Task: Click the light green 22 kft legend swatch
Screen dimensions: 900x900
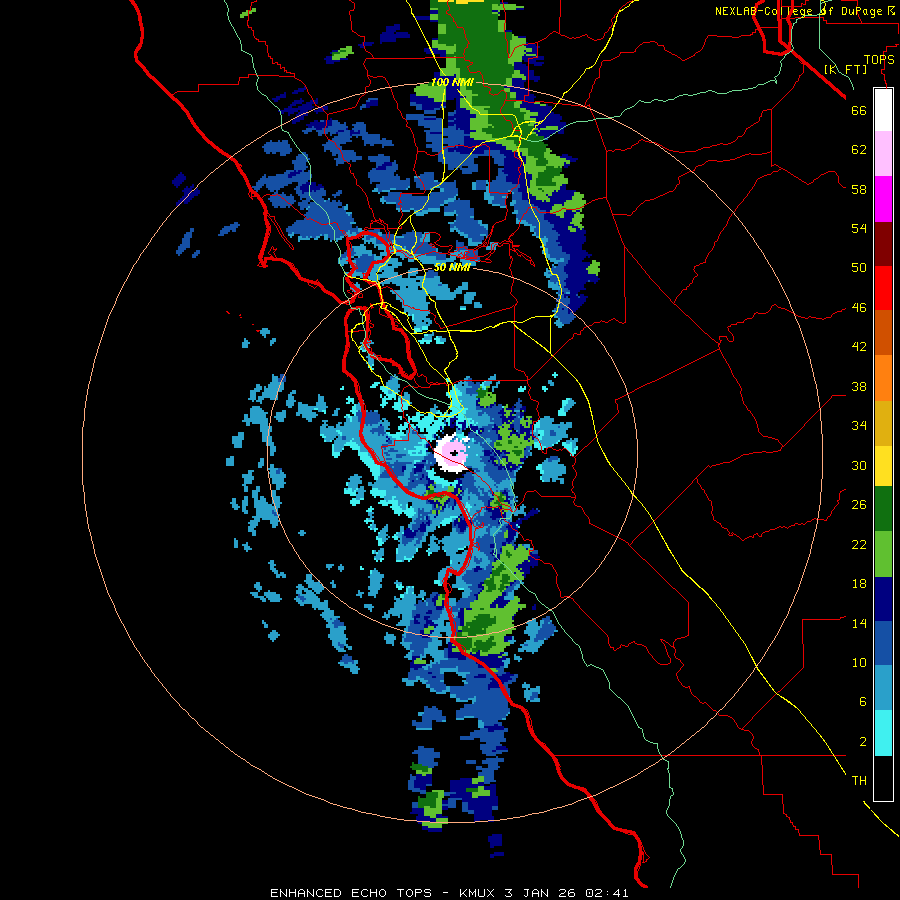Action: [883, 554]
